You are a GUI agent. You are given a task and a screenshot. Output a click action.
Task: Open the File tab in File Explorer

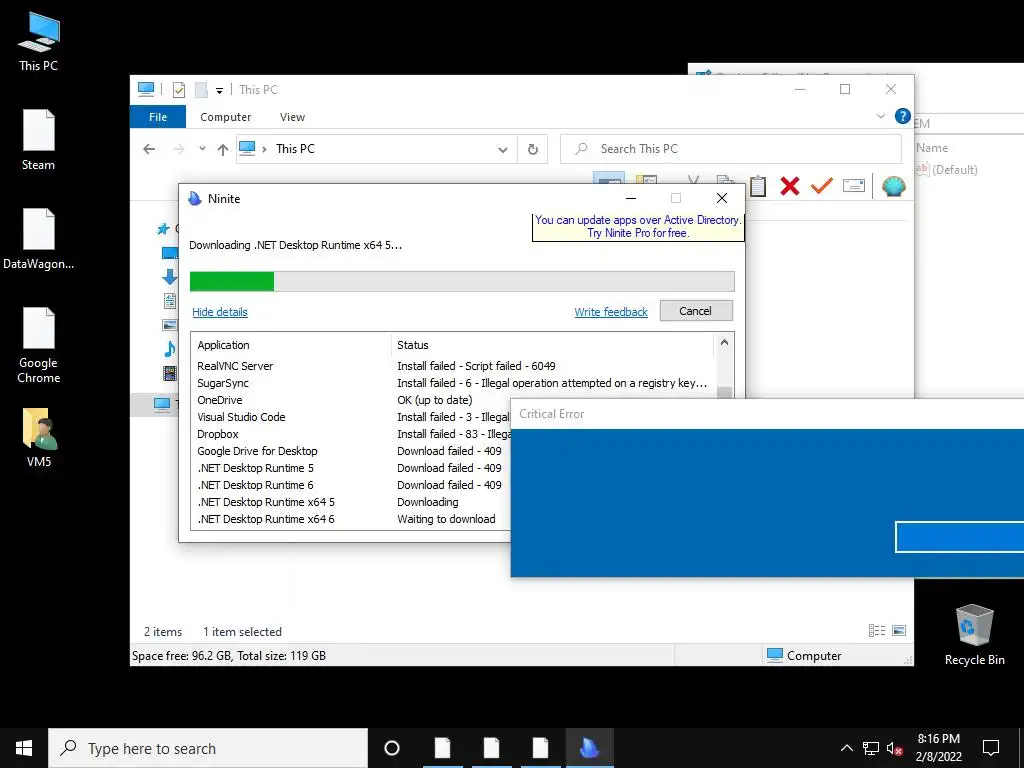[x=158, y=117]
